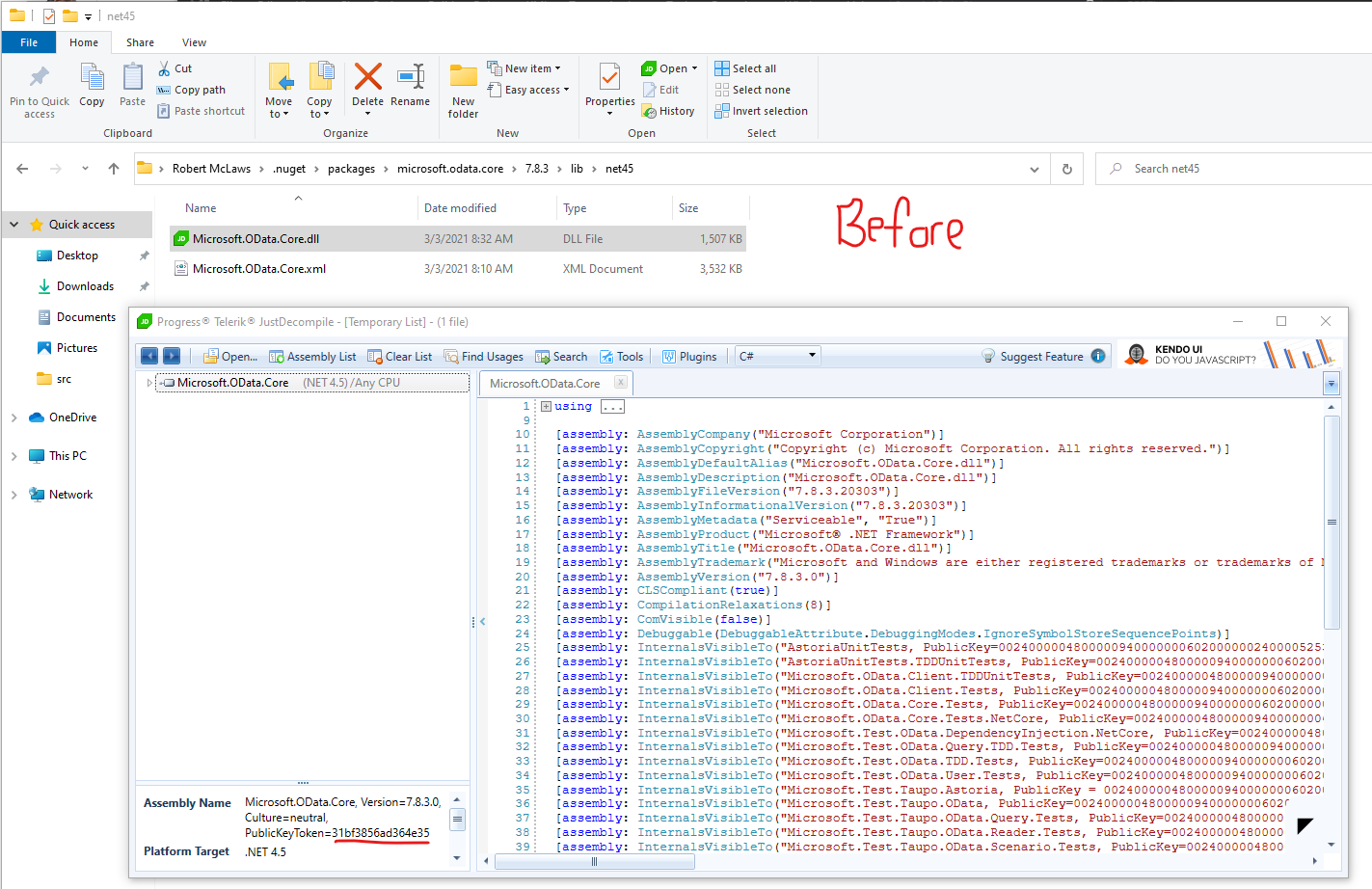Open Desktop in Quick access

[x=77, y=256]
